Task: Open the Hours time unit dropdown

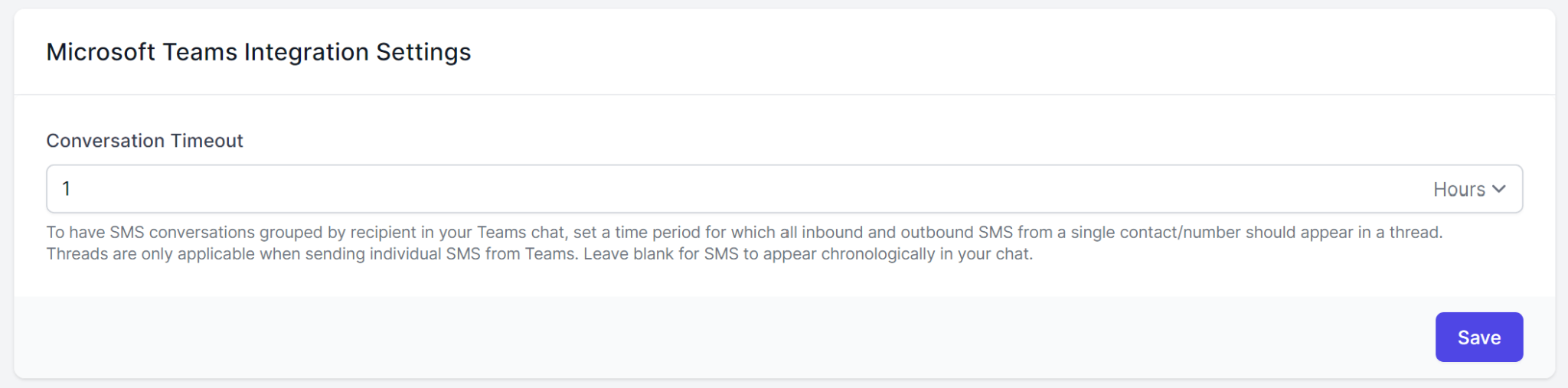Action: pyautogui.click(x=1468, y=189)
